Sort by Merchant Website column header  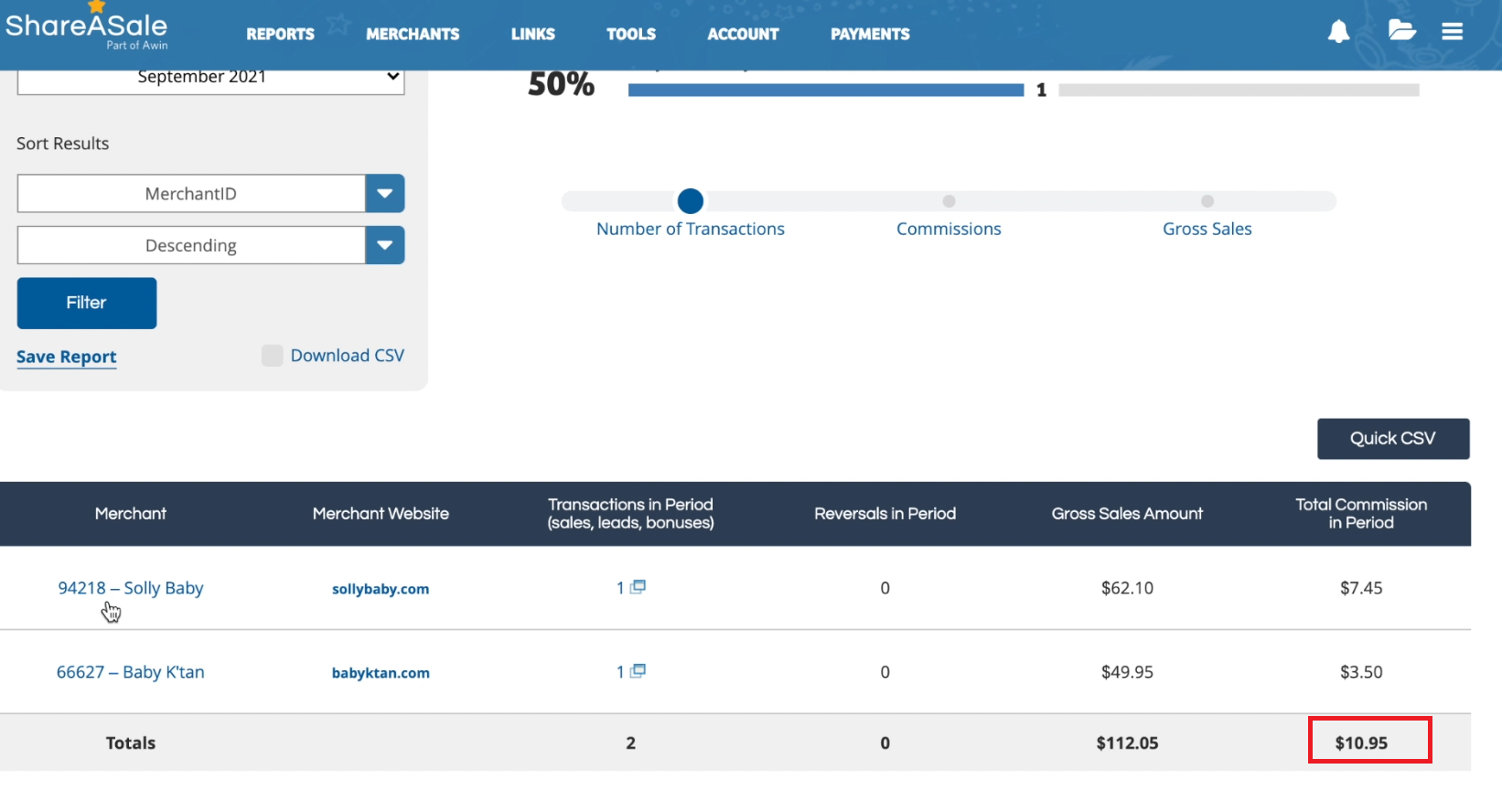click(x=381, y=514)
